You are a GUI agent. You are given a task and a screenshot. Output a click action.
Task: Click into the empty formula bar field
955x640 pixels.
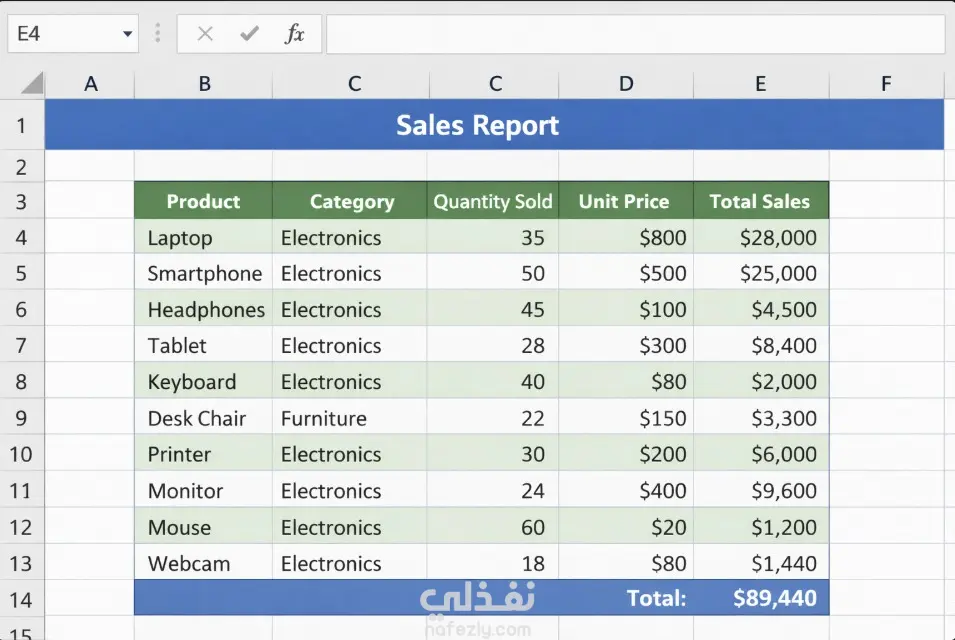click(634, 34)
